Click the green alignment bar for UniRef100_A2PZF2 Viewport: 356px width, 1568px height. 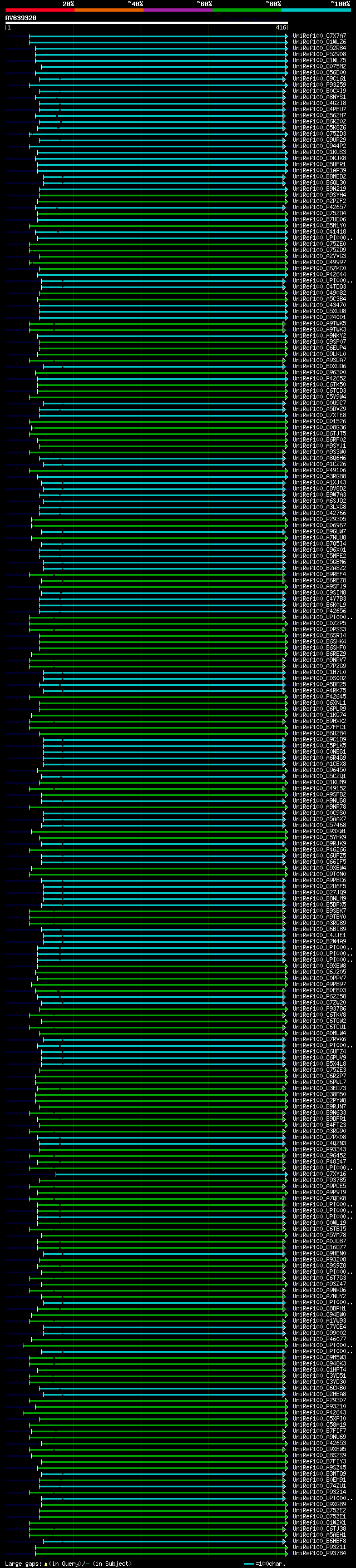point(161,201)
